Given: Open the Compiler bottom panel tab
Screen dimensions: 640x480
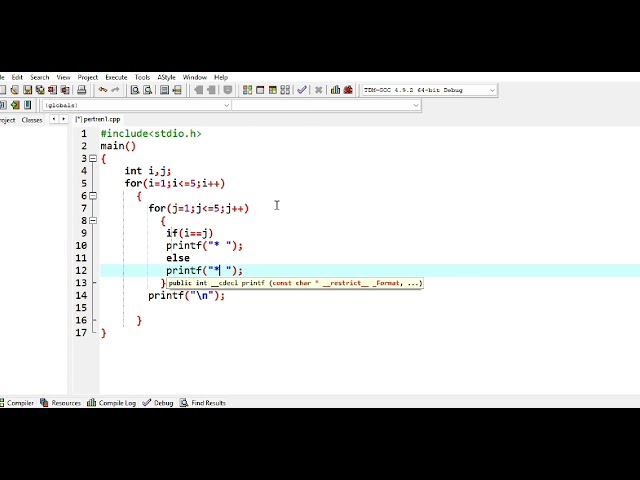Looking at the screenshot, I should tap(17, 403).
